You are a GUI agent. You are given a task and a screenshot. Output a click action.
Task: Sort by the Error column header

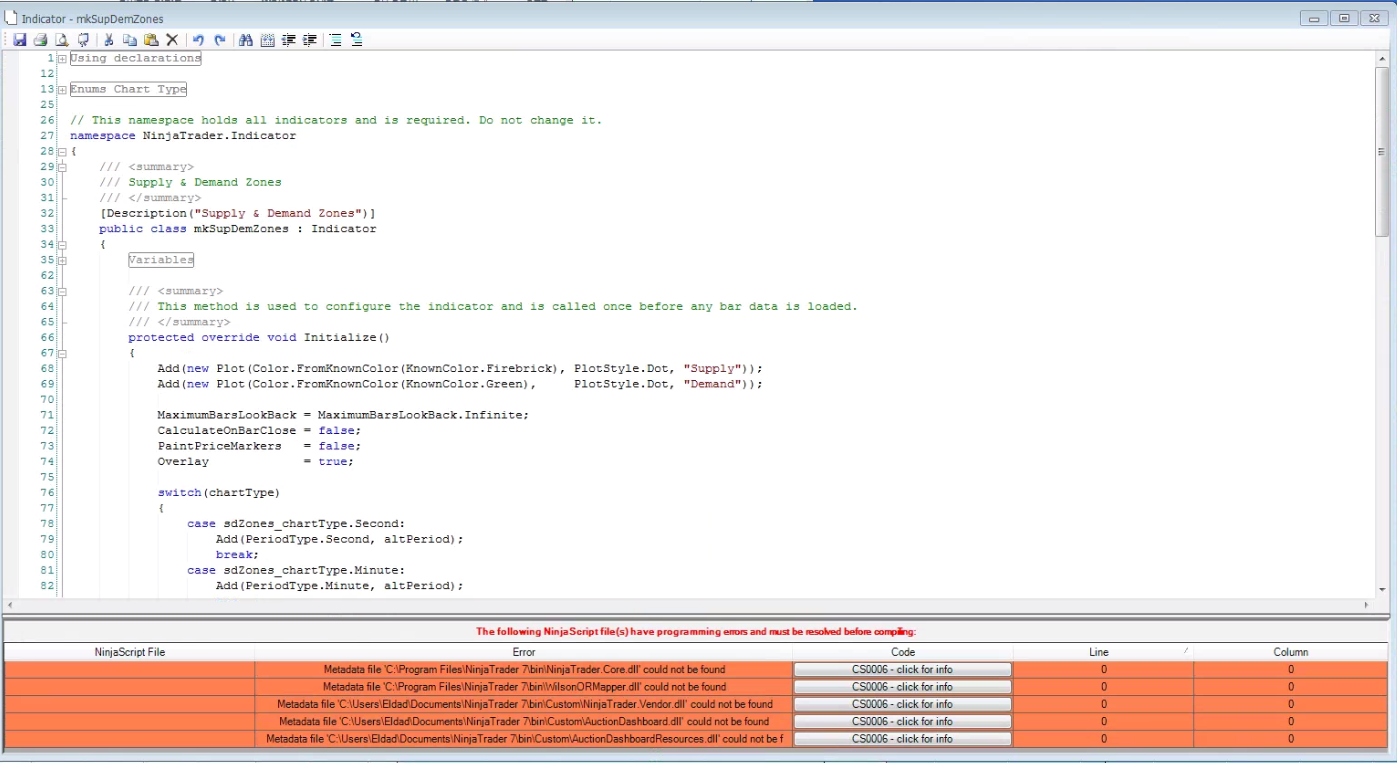pyautogui.click(x=523, y=652)
